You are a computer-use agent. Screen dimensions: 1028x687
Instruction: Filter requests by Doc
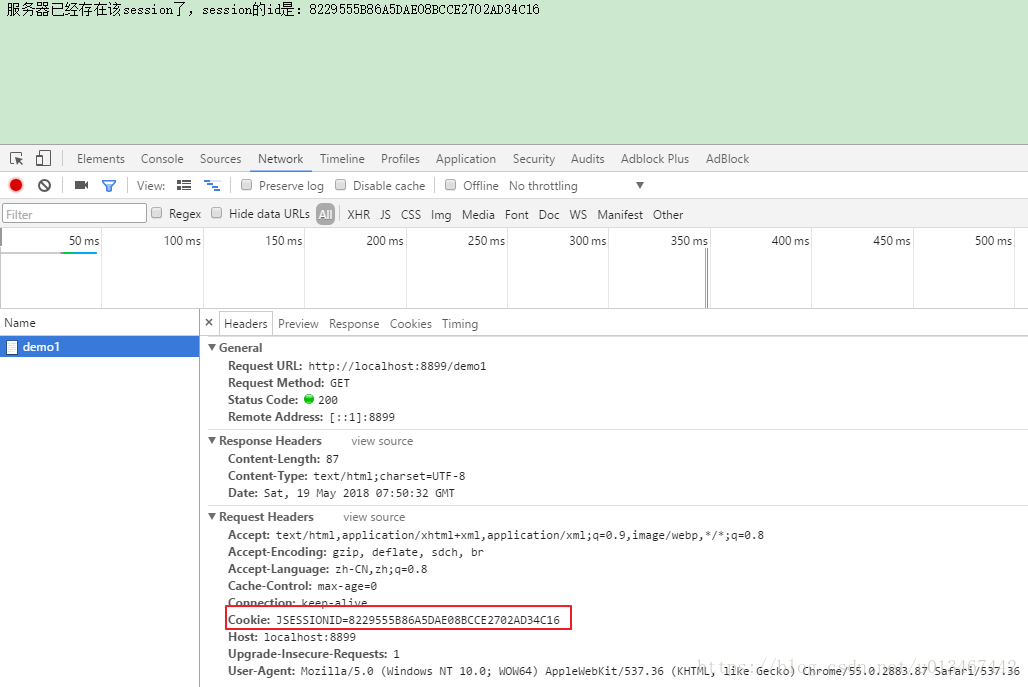549,214
